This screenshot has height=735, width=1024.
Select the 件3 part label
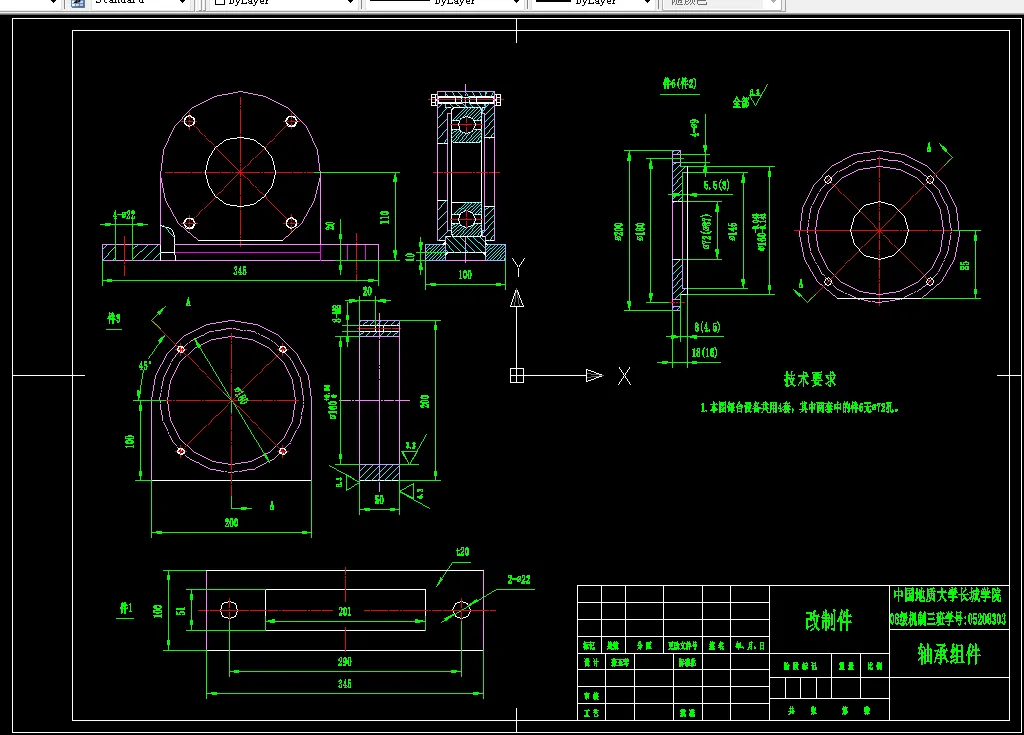[x=114, y=318]
